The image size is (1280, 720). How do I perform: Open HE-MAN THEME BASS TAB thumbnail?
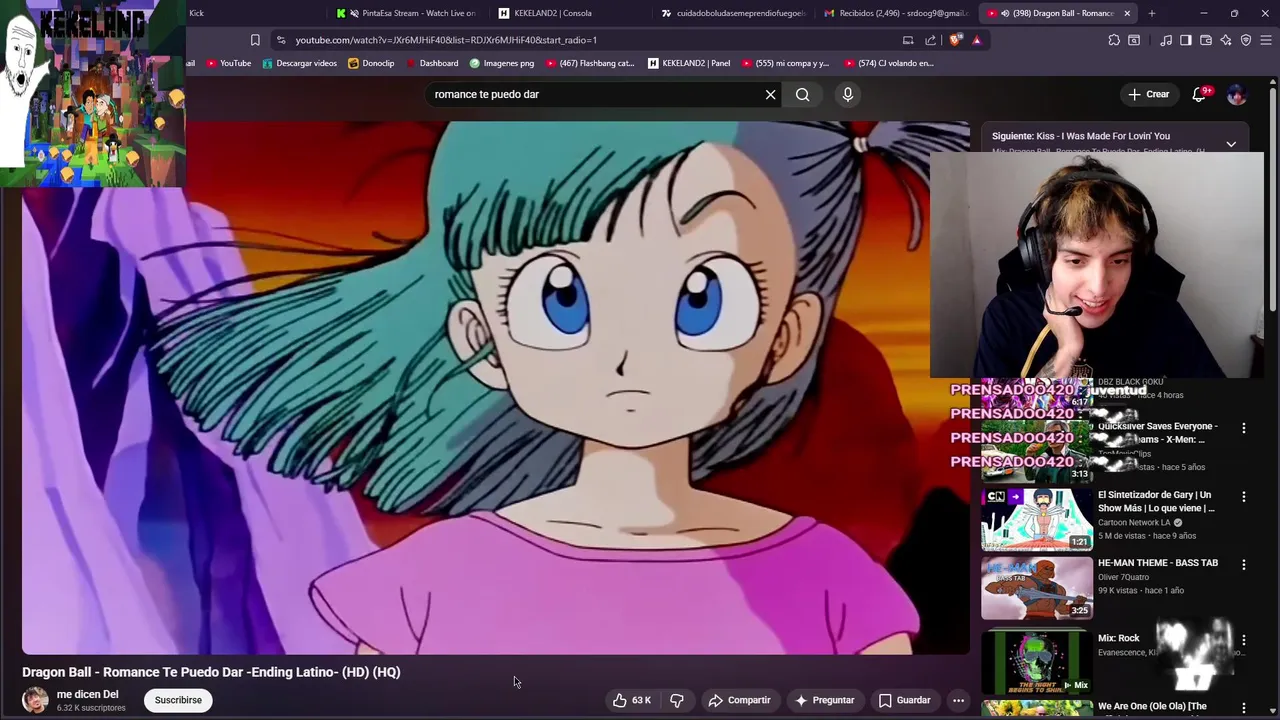click(x=1037, y=588)
